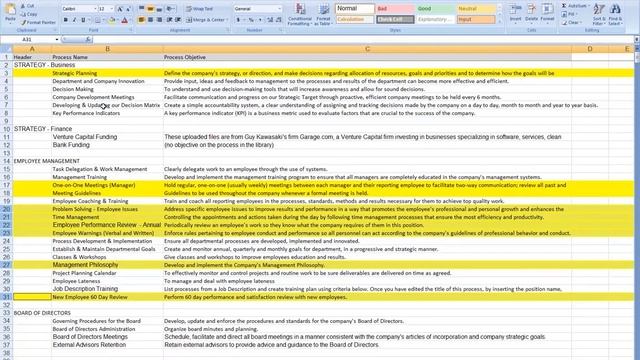Apply the Good cell style
Viewport: 640px width, 360px height.
(435, 9)
